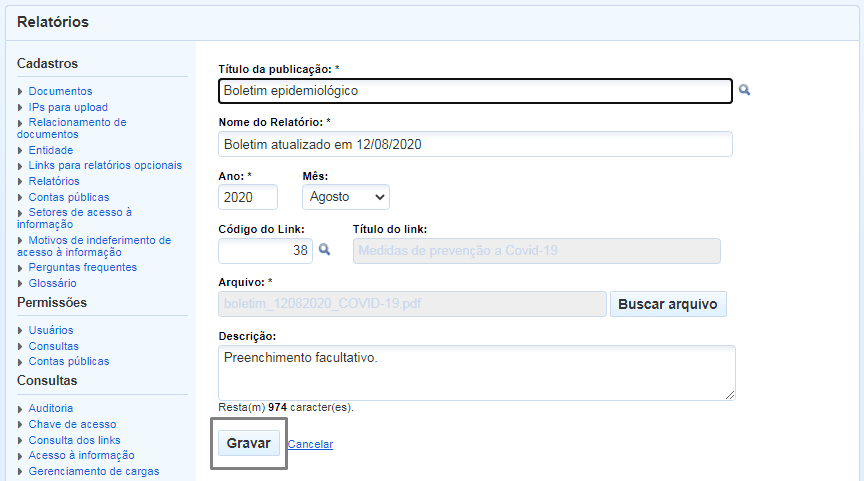Open Usuários under Permissões
This screenshot has width=864, height=481.
[51, 330]
